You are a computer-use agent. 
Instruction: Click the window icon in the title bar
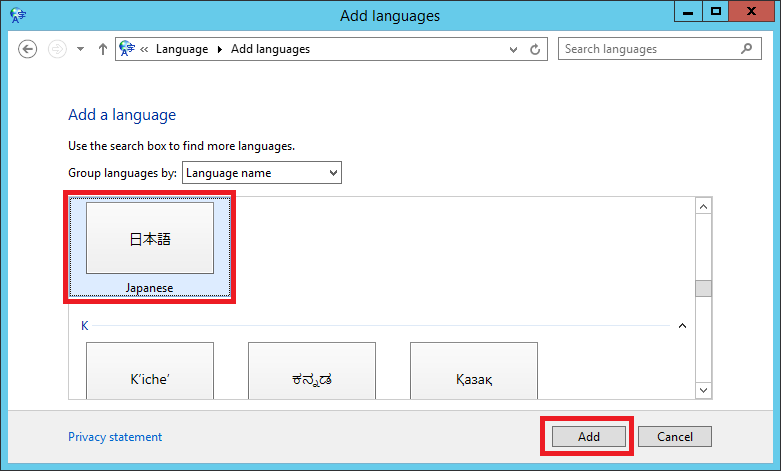(x=18, y=15)
